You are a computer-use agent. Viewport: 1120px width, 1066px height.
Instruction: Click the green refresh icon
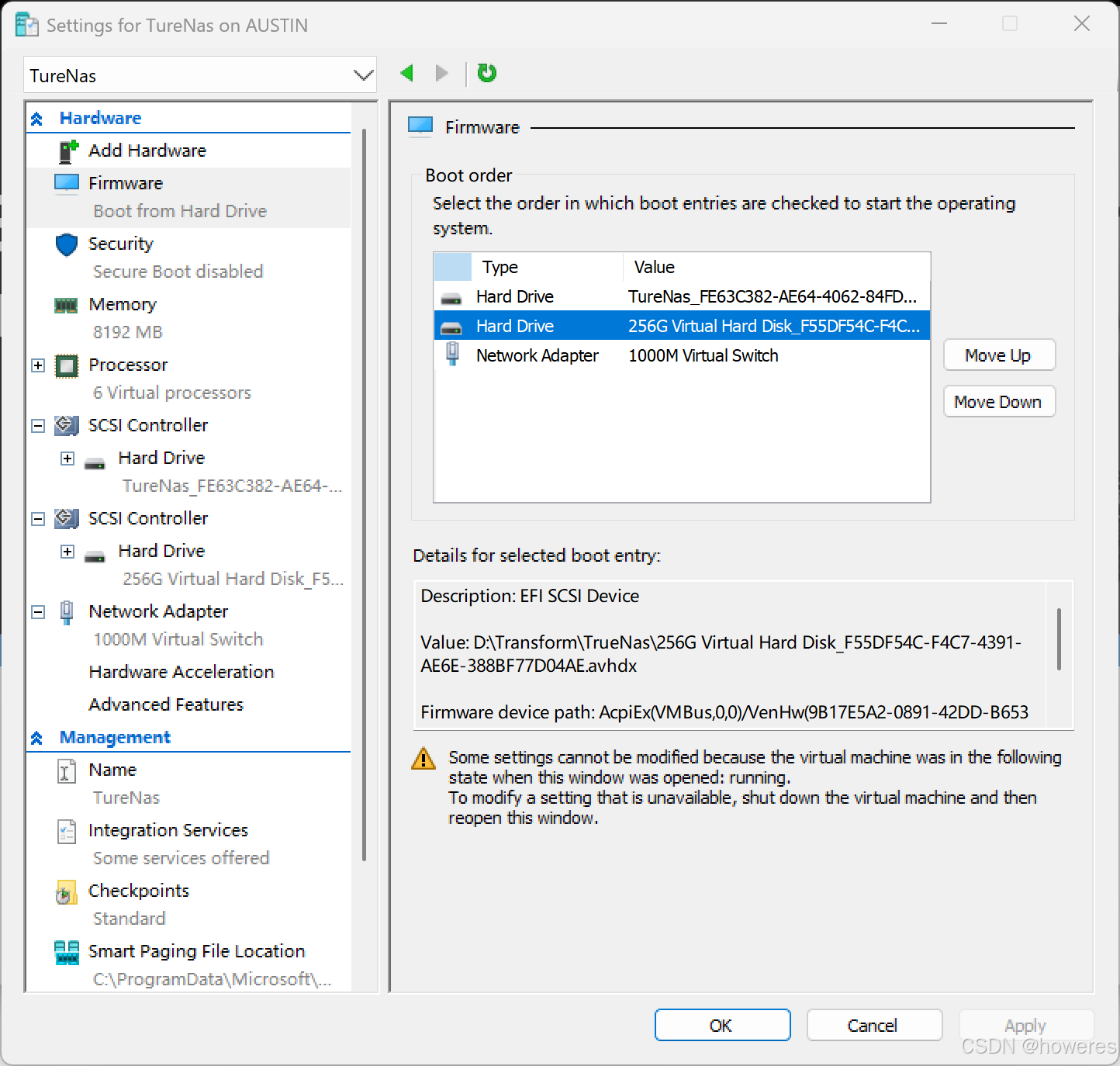point(486,73)
